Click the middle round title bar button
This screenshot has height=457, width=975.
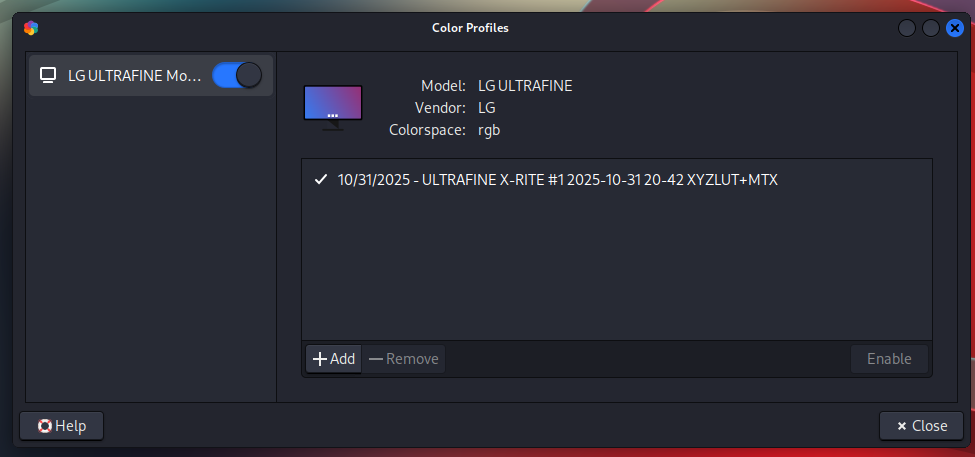(931, 28)
